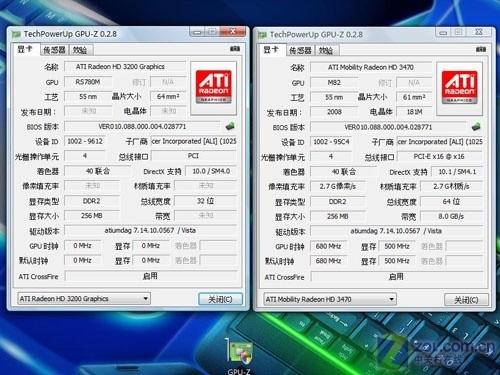The image size is (500, 375).
Task: Click title bar app icon of right GPU-Z window
Action: 262,35
